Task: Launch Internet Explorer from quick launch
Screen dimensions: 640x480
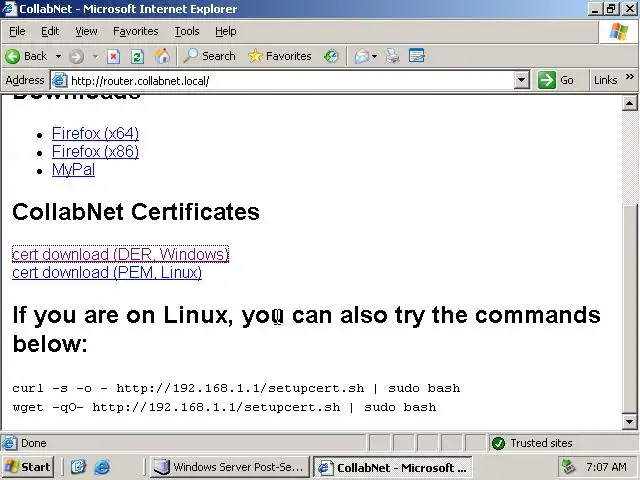Action: (102, 467)
